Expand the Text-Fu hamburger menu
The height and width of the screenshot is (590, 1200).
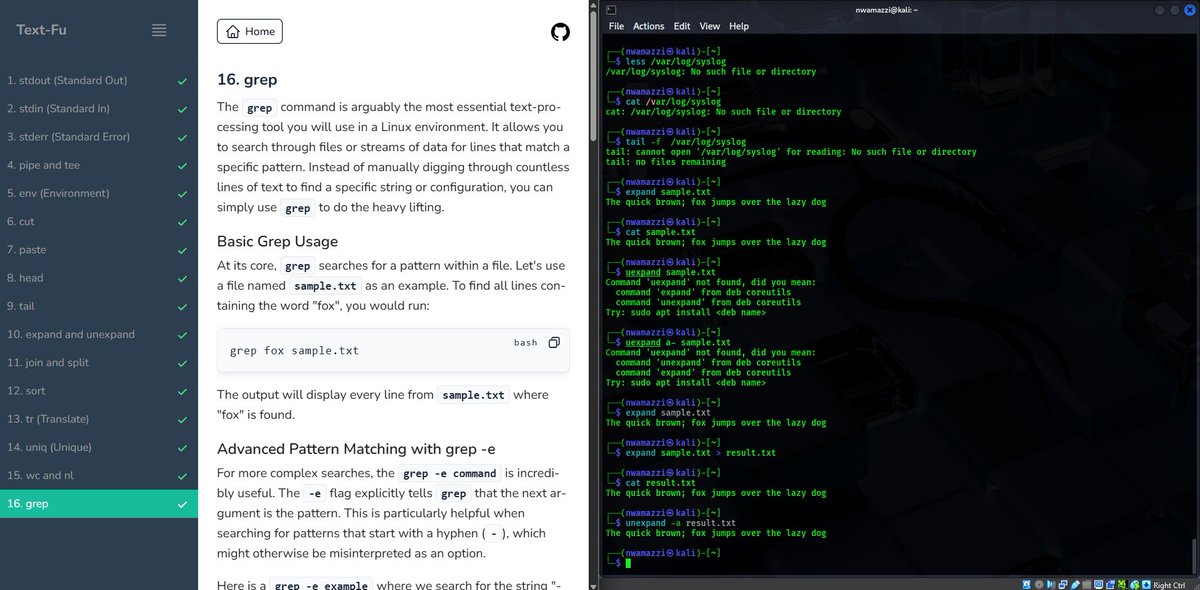click(159, 30)
